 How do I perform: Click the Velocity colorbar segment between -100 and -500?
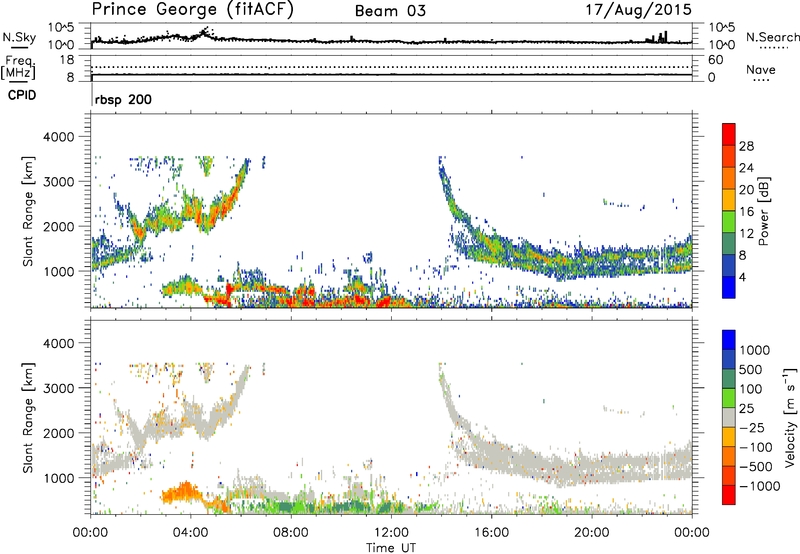click(x=729, y=456)
